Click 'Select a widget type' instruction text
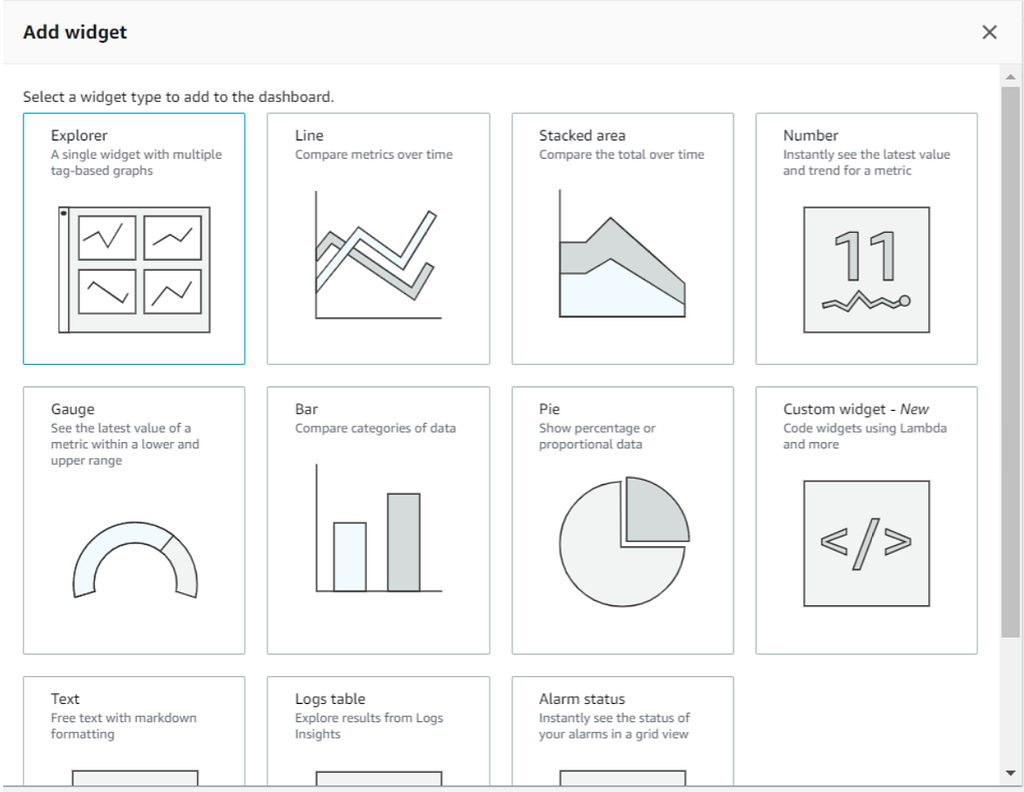 click(178, 97)
